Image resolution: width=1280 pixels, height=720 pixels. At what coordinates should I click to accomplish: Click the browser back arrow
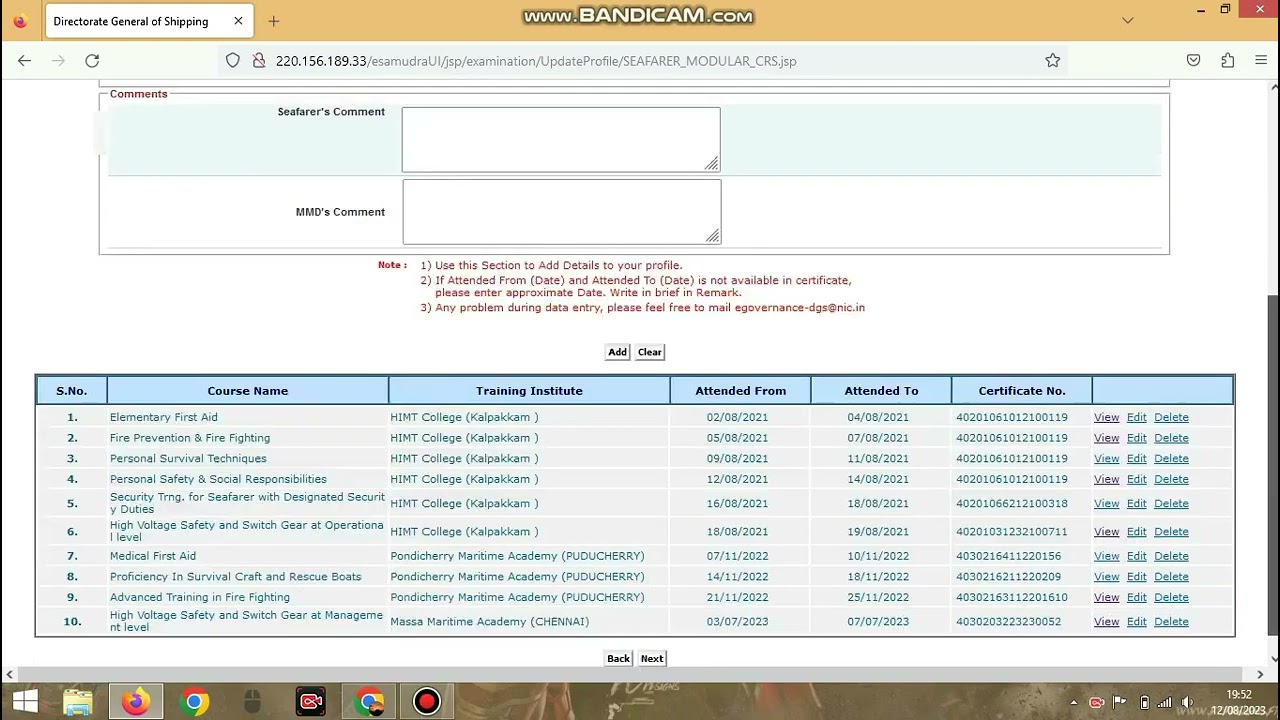tap(24, 61)
